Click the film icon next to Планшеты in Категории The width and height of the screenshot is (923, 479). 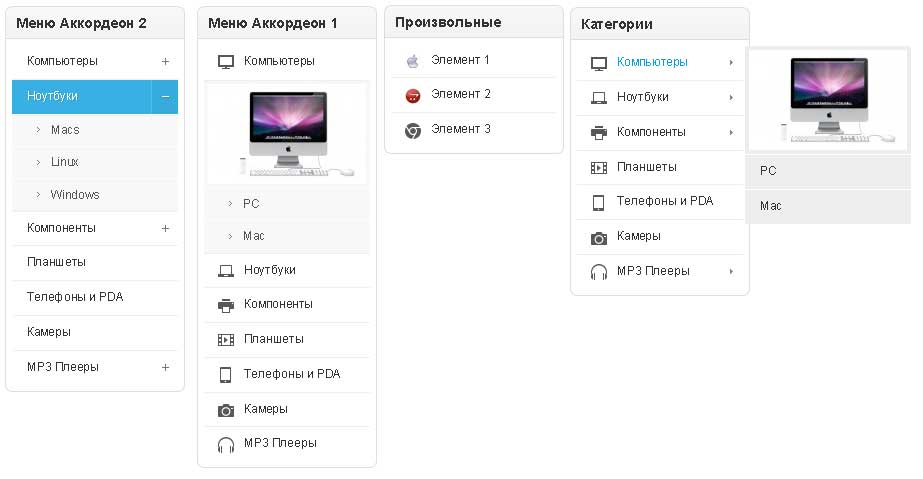[599, 167]
